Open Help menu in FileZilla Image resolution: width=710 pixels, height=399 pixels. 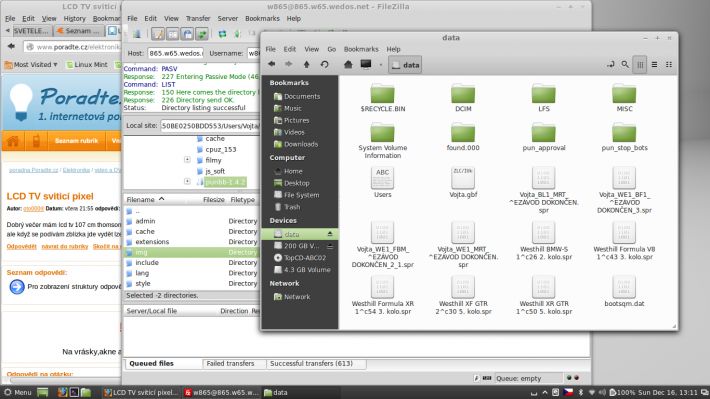coord(293,19)
